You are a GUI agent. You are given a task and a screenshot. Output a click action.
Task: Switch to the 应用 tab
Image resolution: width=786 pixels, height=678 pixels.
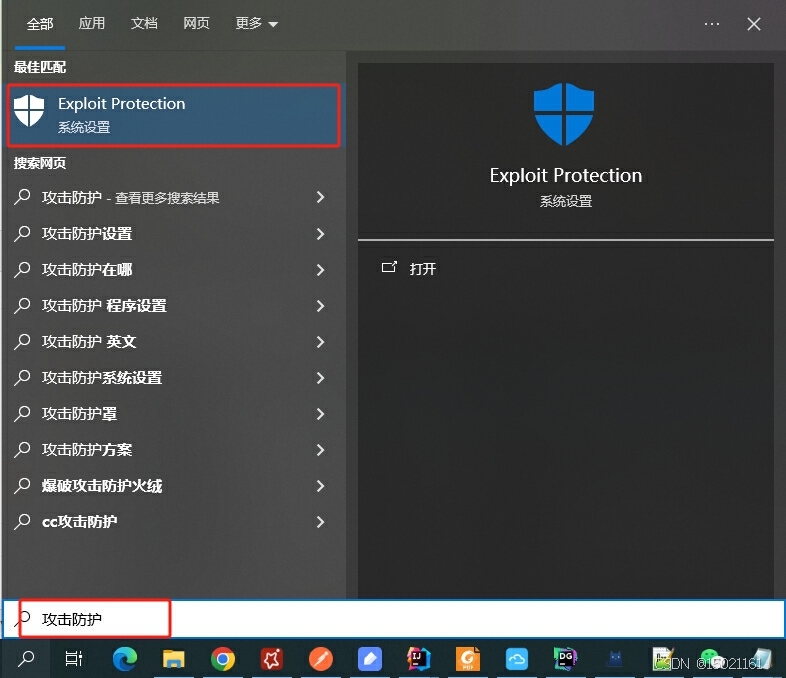click(92, 23)
